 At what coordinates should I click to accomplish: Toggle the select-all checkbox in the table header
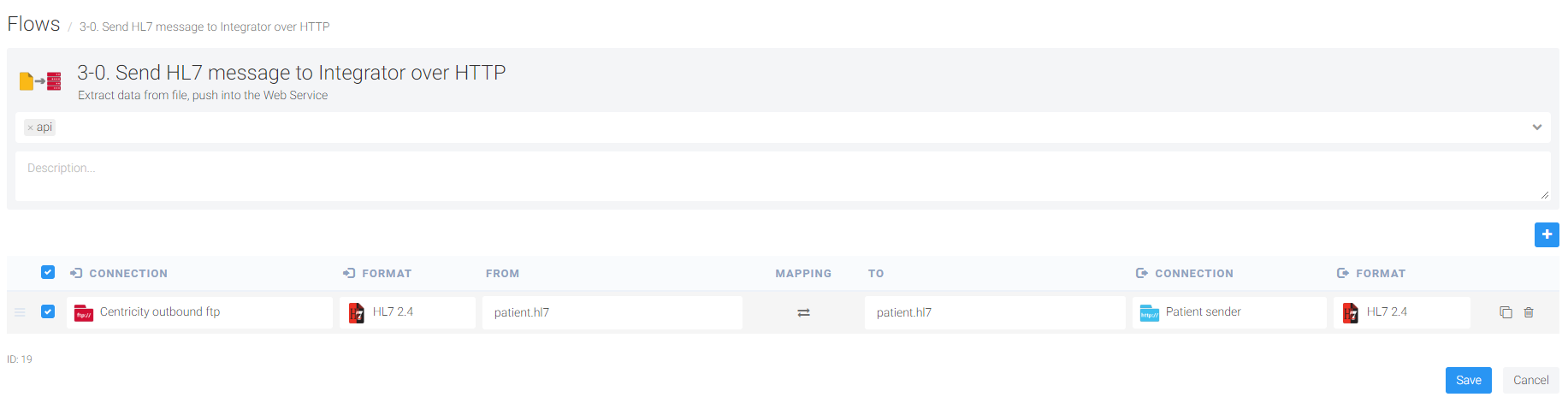[x=48, y=272]
